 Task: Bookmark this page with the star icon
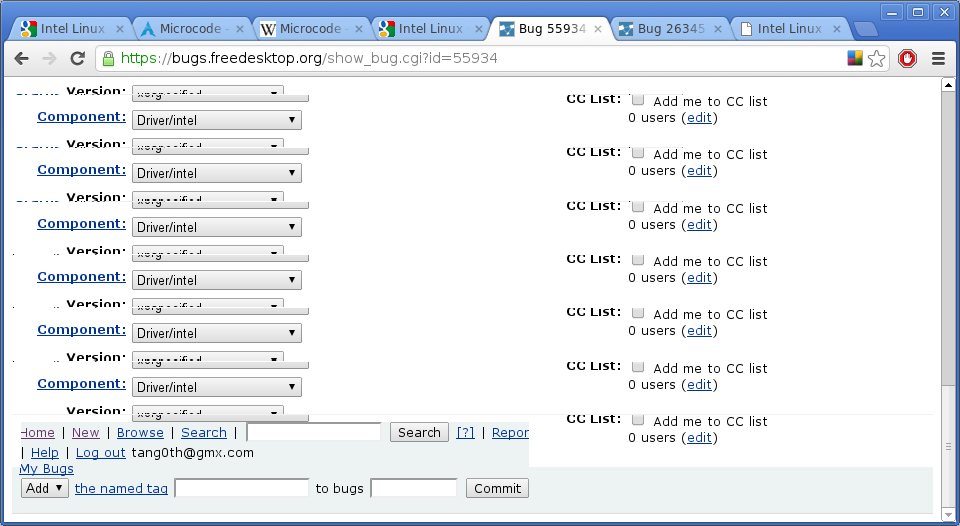pos(877,59)
